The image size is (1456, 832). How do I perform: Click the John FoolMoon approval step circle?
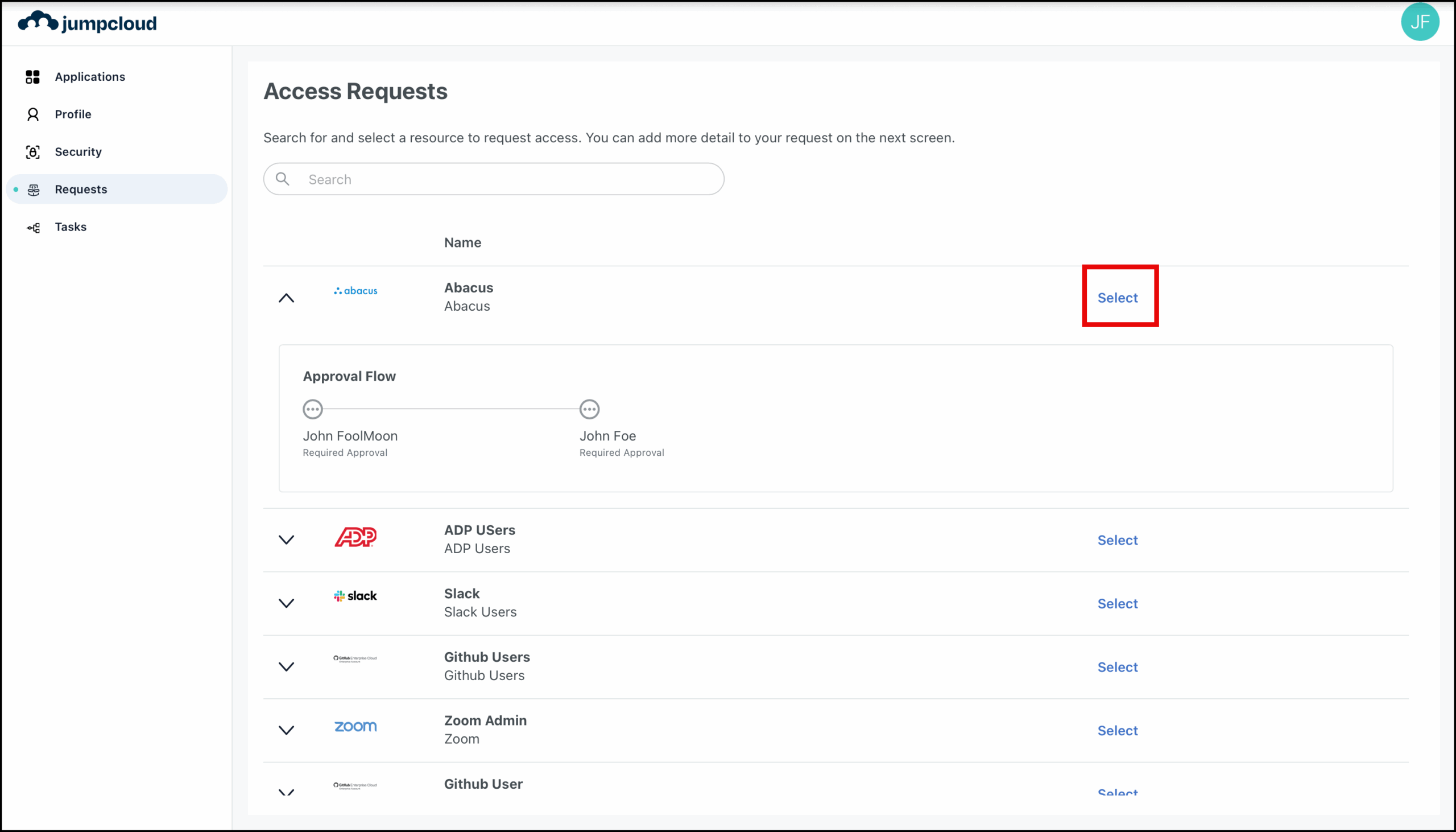pos(312,409)
